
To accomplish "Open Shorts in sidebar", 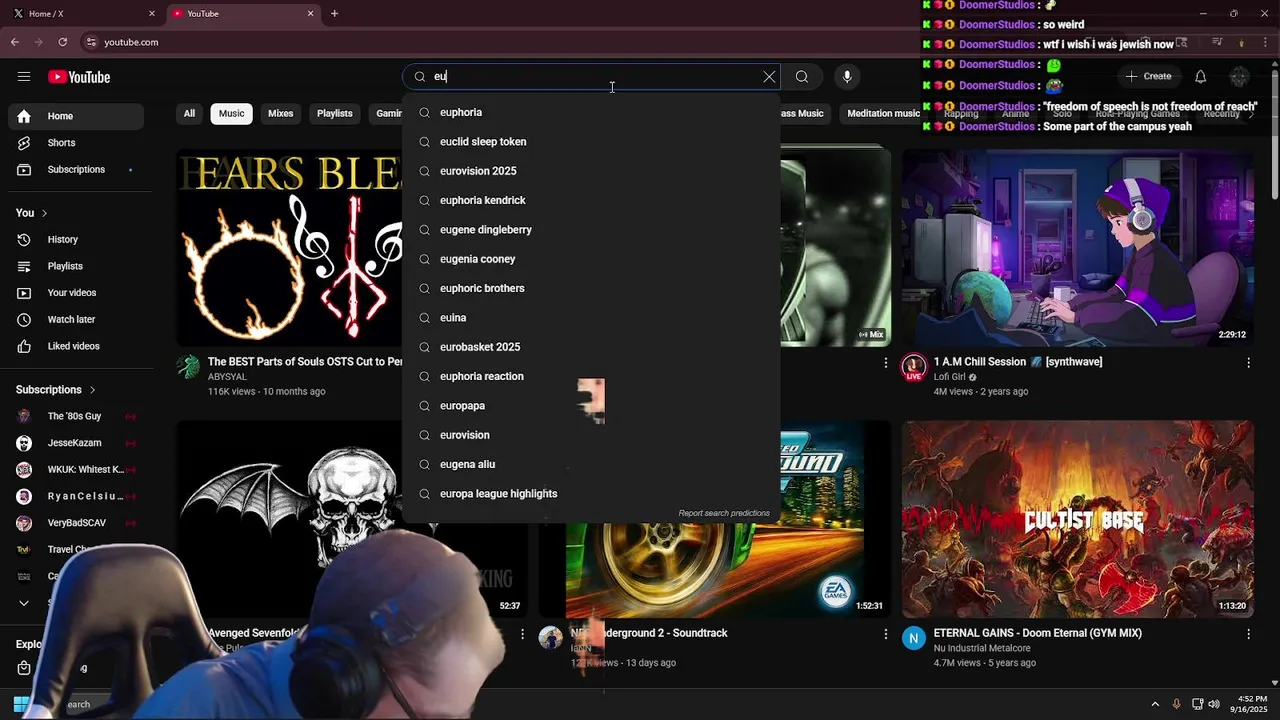I will [x=76, y=143].
